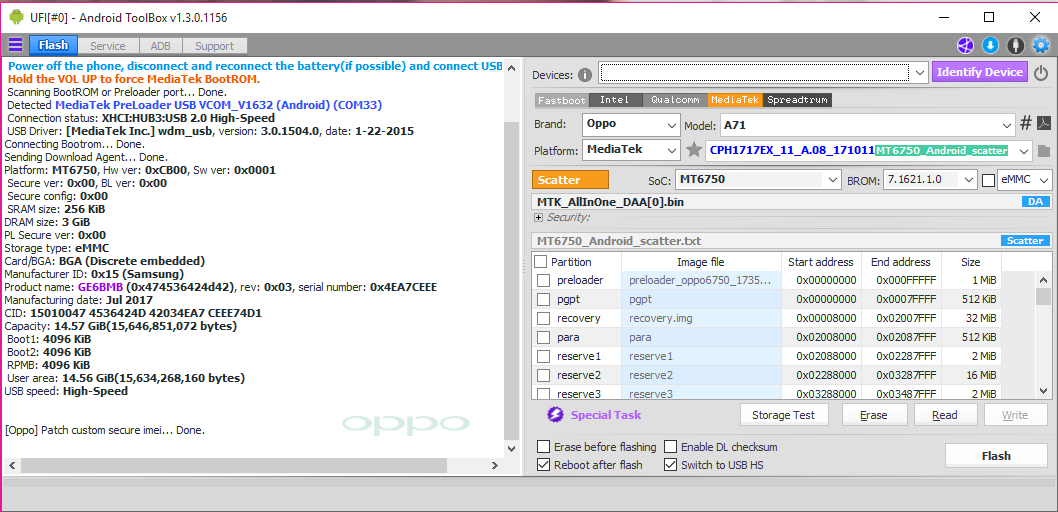
Task: Check the para partition
Action: (544, 337)
